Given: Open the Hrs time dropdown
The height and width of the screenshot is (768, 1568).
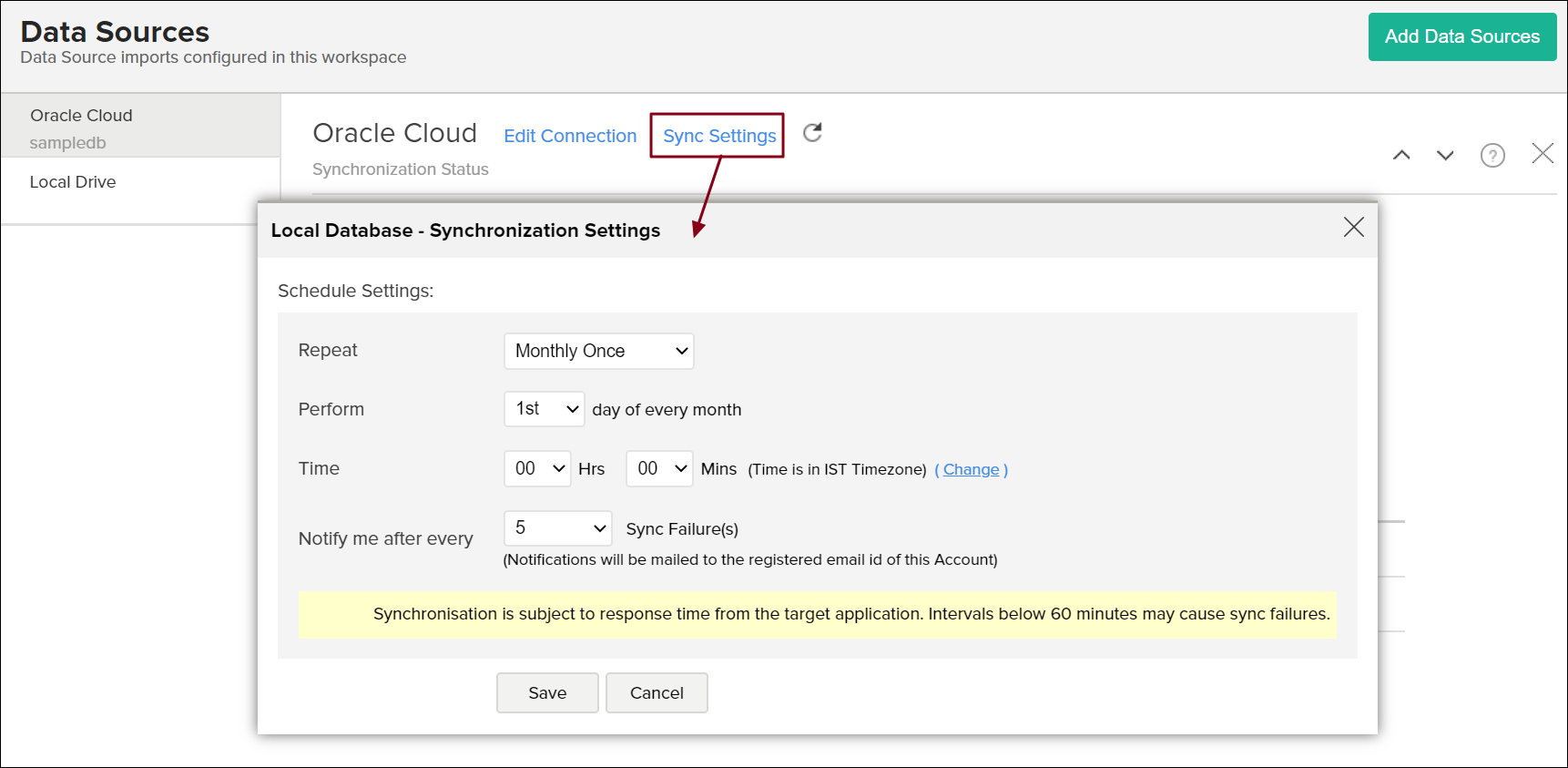Looking at the screenshot, I should pyautogui.click(x=537, y=468).
